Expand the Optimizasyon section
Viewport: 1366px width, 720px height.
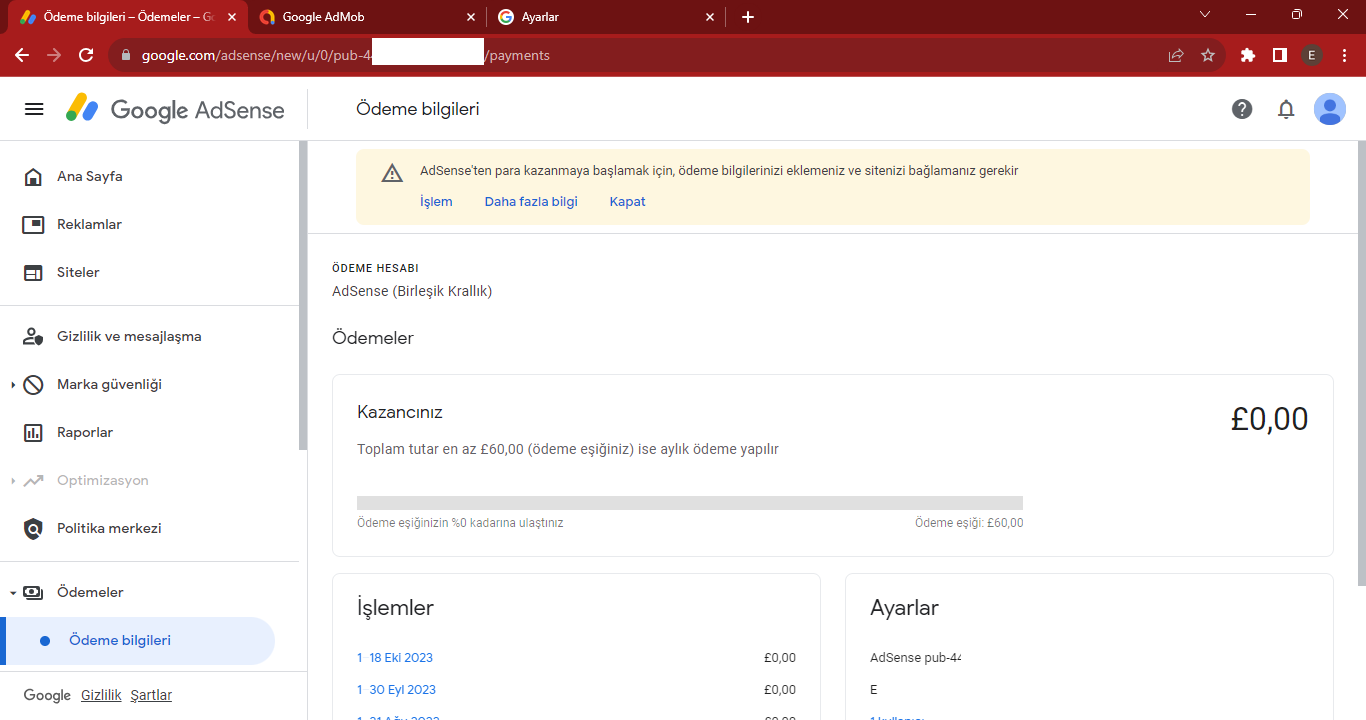pyautogui.click(x=13, y=481)
